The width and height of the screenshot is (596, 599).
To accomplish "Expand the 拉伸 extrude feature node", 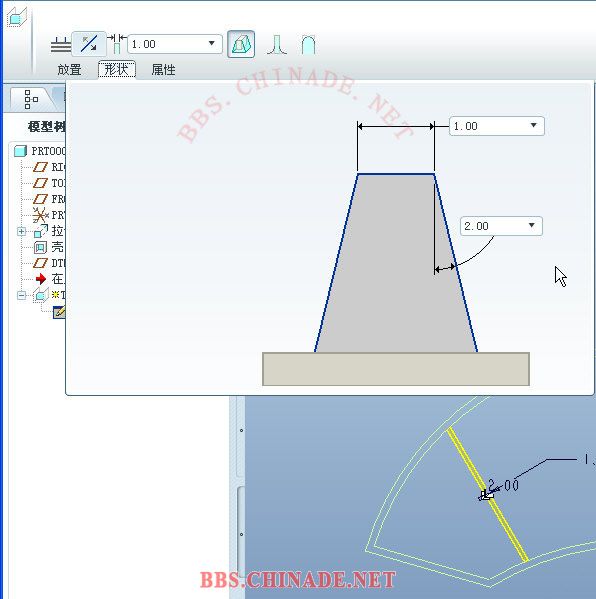I will pos(22,232).
